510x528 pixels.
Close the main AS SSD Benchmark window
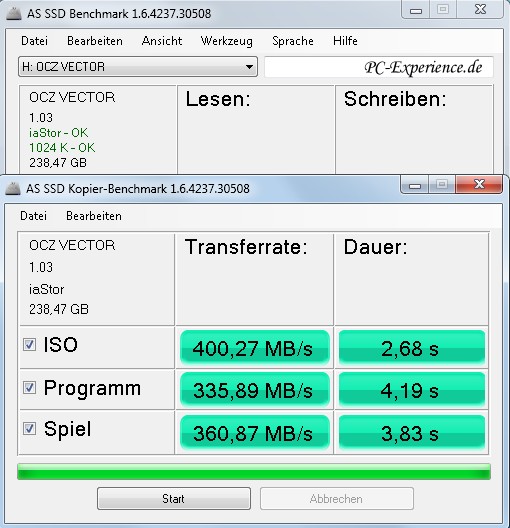point(480,9)
